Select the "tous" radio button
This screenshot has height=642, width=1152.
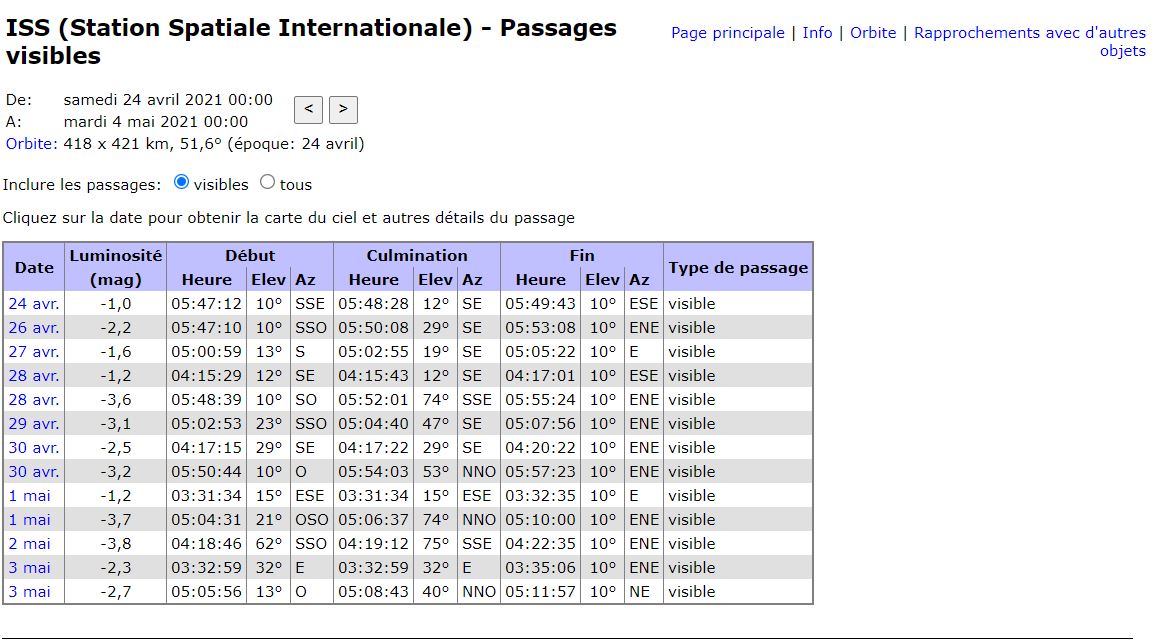[267, 182]
